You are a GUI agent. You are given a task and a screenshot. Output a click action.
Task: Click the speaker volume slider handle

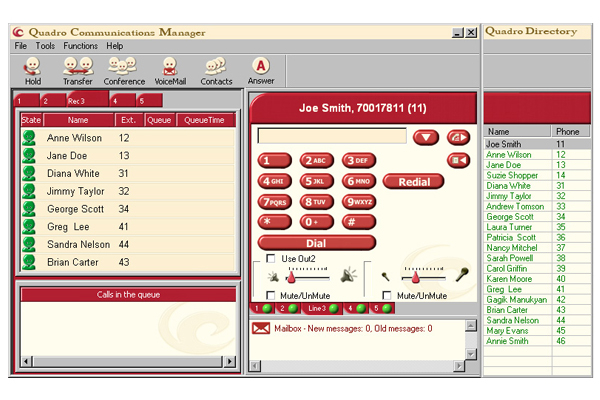click(292, 276)
